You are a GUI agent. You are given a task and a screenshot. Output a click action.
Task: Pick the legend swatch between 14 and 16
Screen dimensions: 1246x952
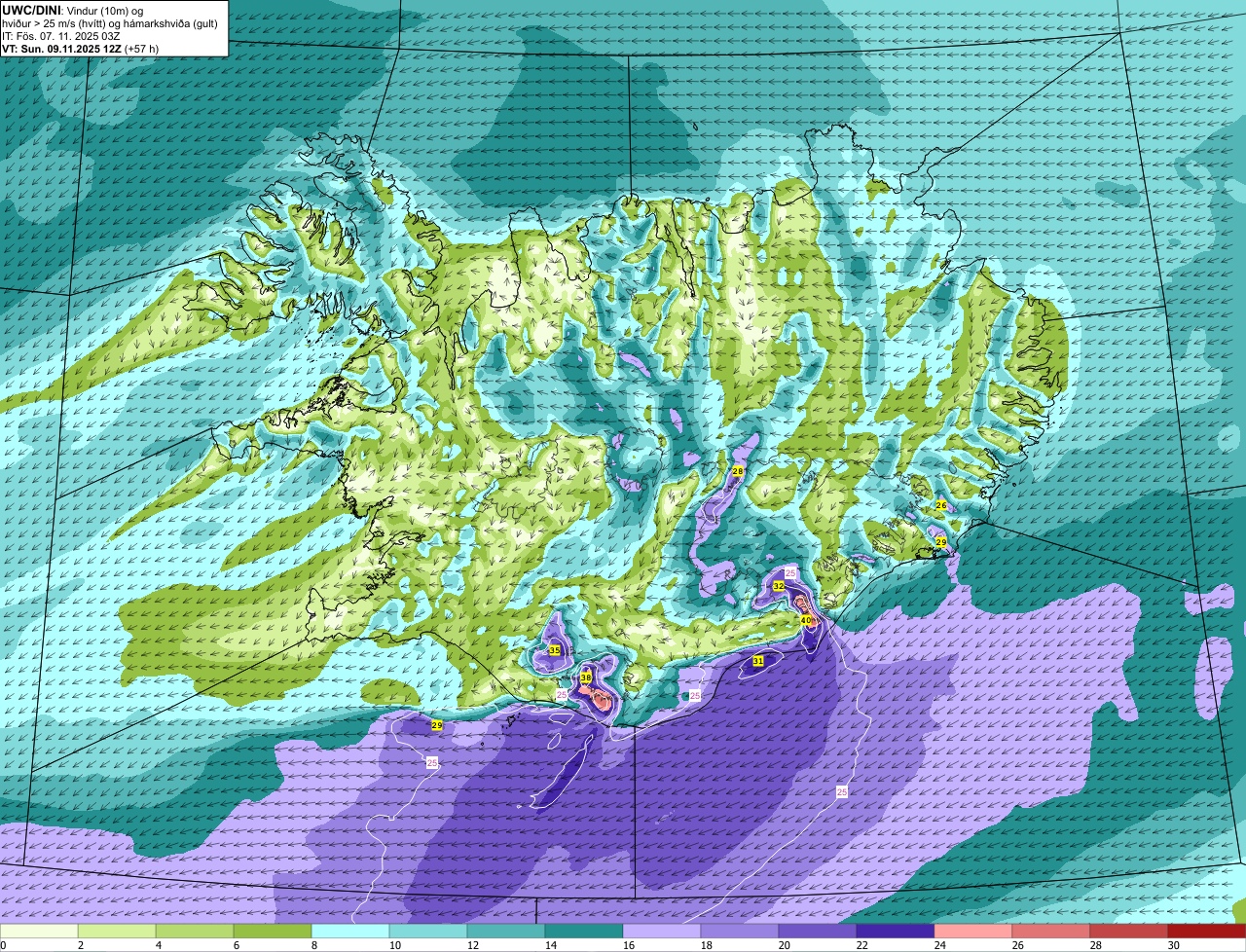pos(584,932)
